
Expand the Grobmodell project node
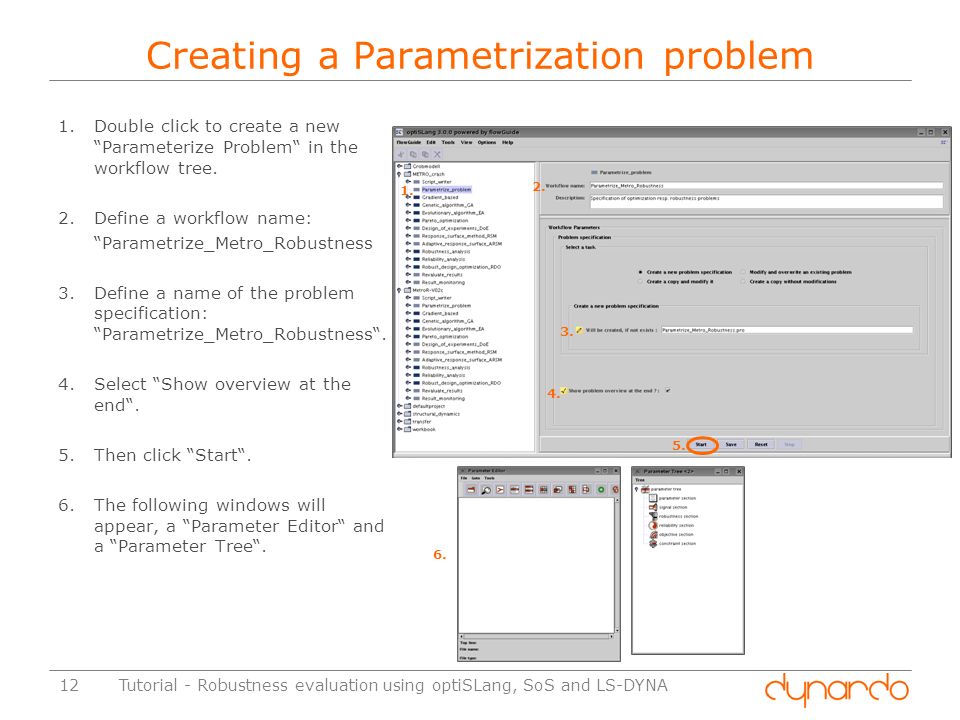(400, 166)
